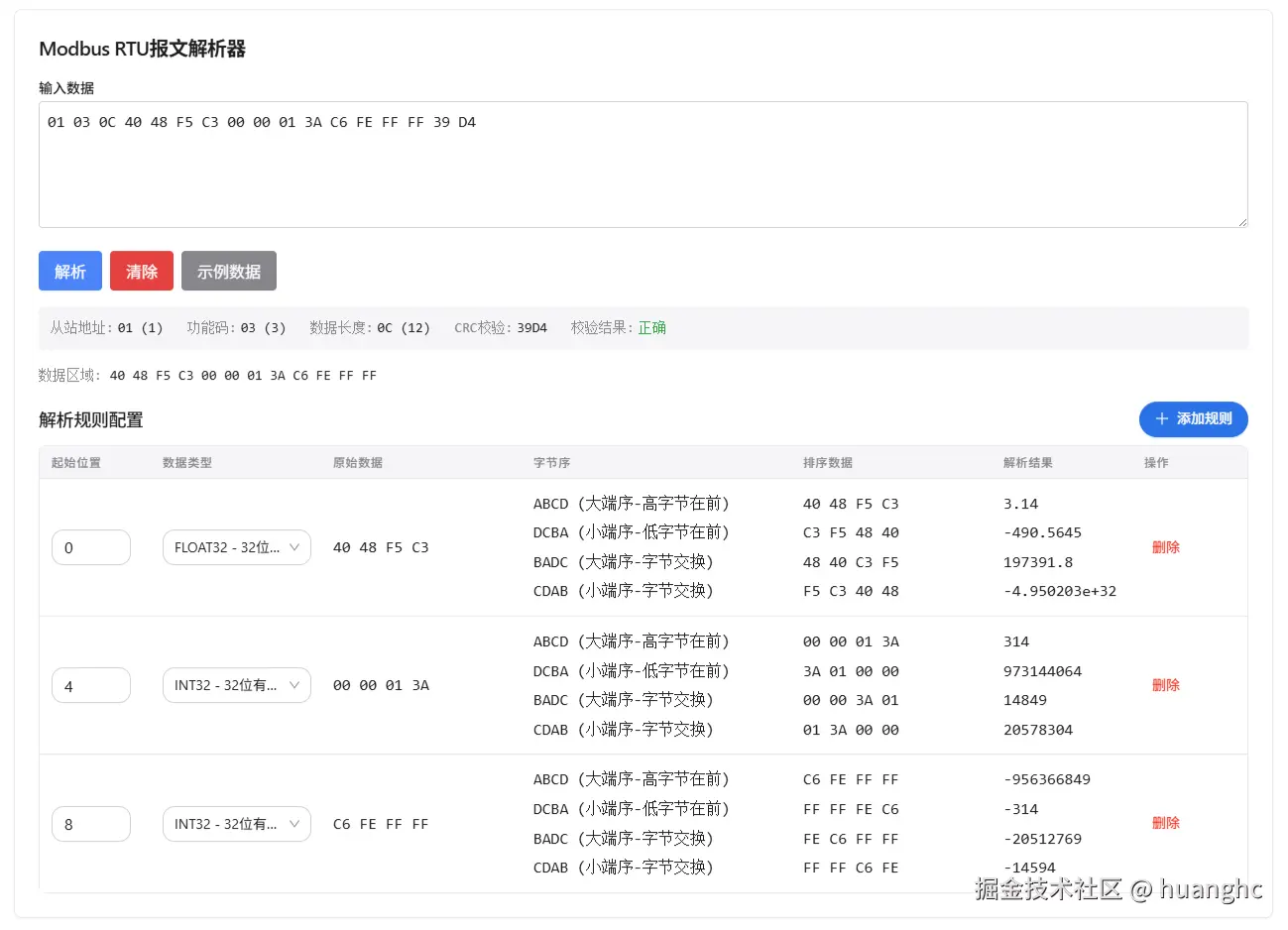Click parsed result -4.950203e+32
Screen dimensions: 1288x930
coord(1060,591)
